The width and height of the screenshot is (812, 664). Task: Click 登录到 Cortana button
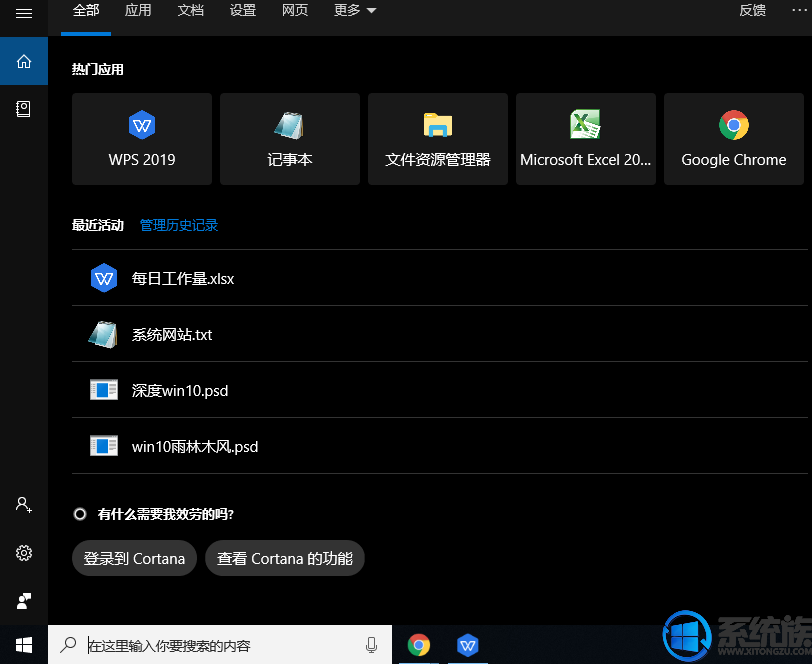pos(134,558)
